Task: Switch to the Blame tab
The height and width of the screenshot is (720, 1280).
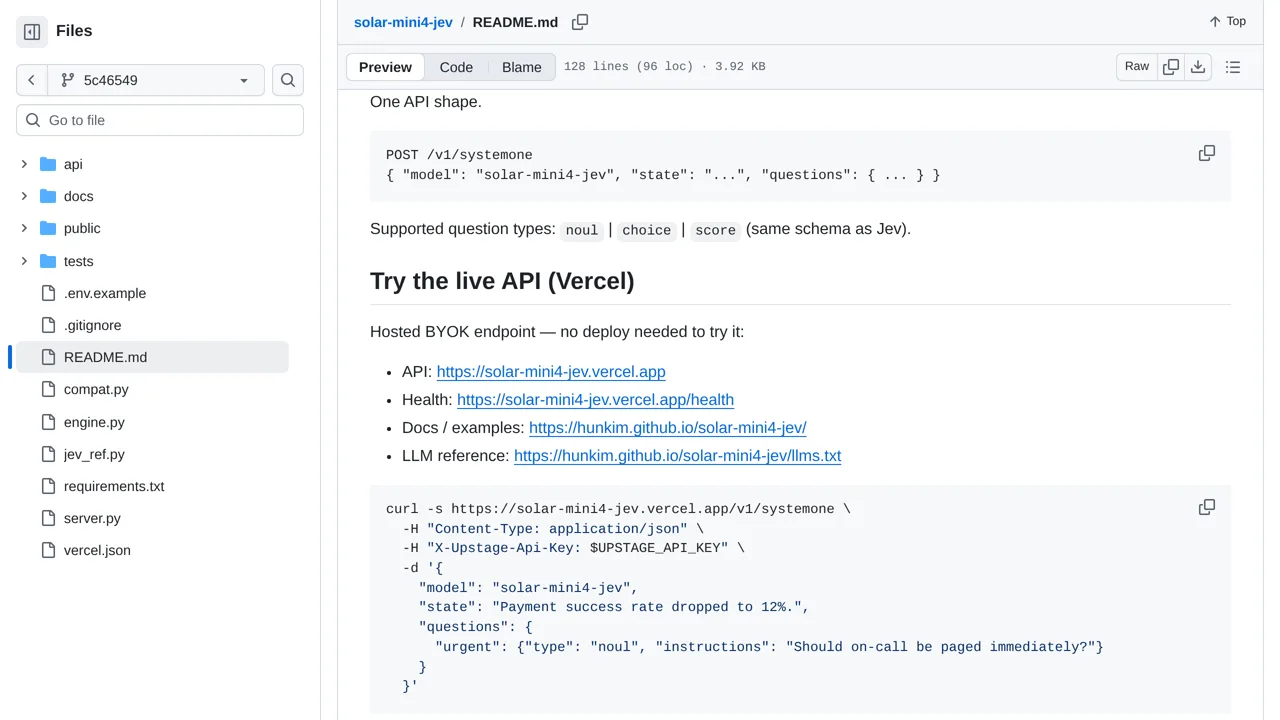Action: [x=521, y=67]
